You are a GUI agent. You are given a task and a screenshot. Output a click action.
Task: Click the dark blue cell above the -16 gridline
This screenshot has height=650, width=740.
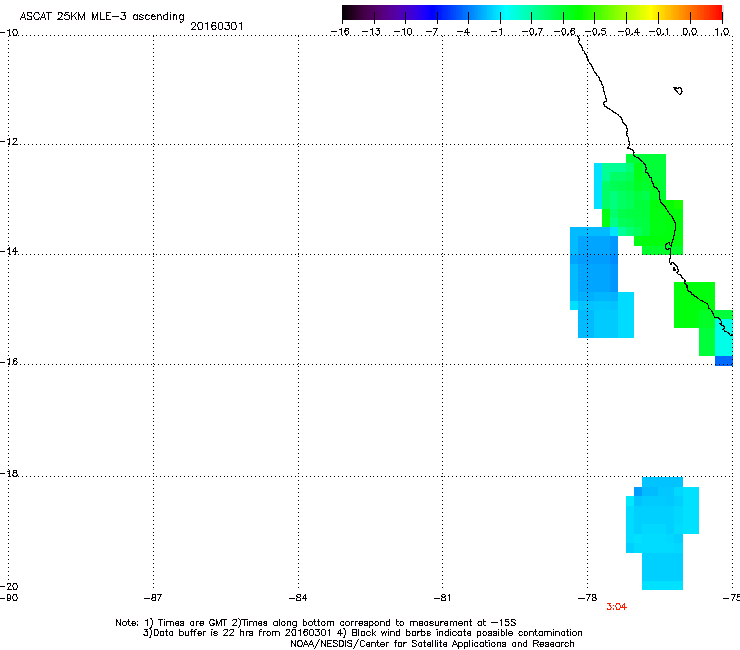click(724, 361)
